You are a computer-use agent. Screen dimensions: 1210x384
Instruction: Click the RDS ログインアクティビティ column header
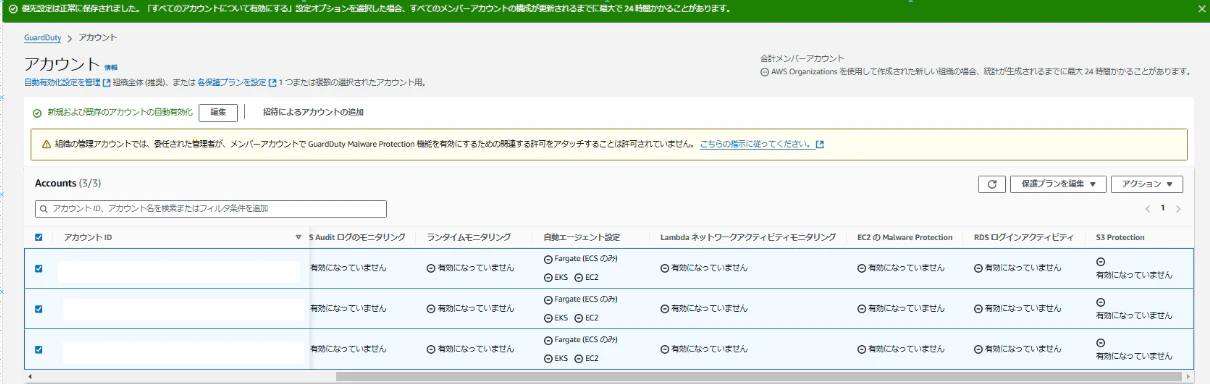coord(1024,237)
